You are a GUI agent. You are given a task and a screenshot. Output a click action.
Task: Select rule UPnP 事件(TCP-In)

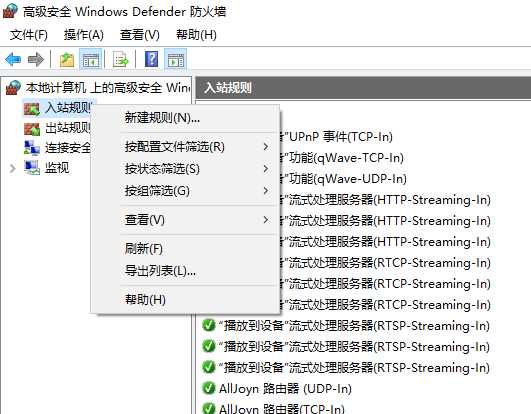click(x=340, y=137)
